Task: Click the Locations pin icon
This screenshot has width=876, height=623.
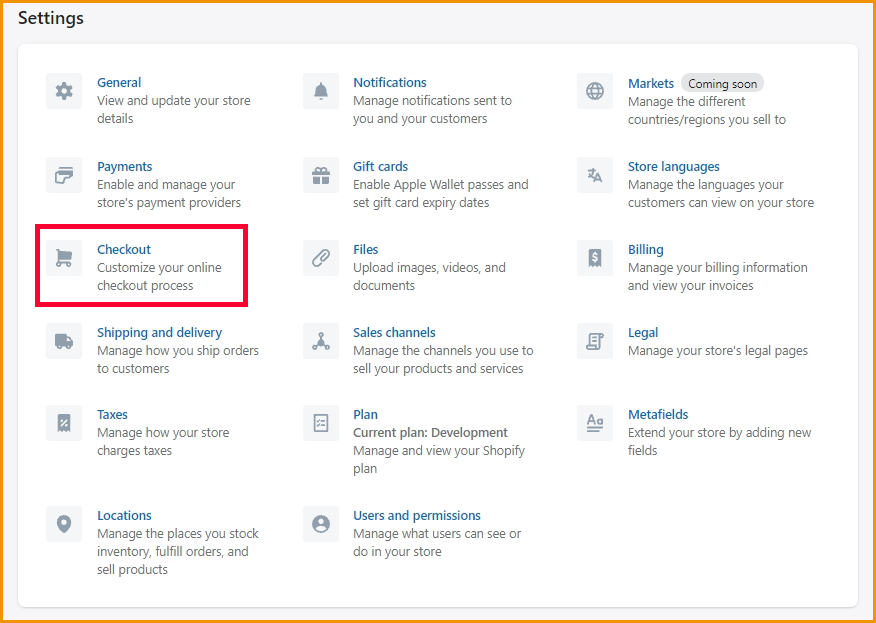Action: (64, 524)
